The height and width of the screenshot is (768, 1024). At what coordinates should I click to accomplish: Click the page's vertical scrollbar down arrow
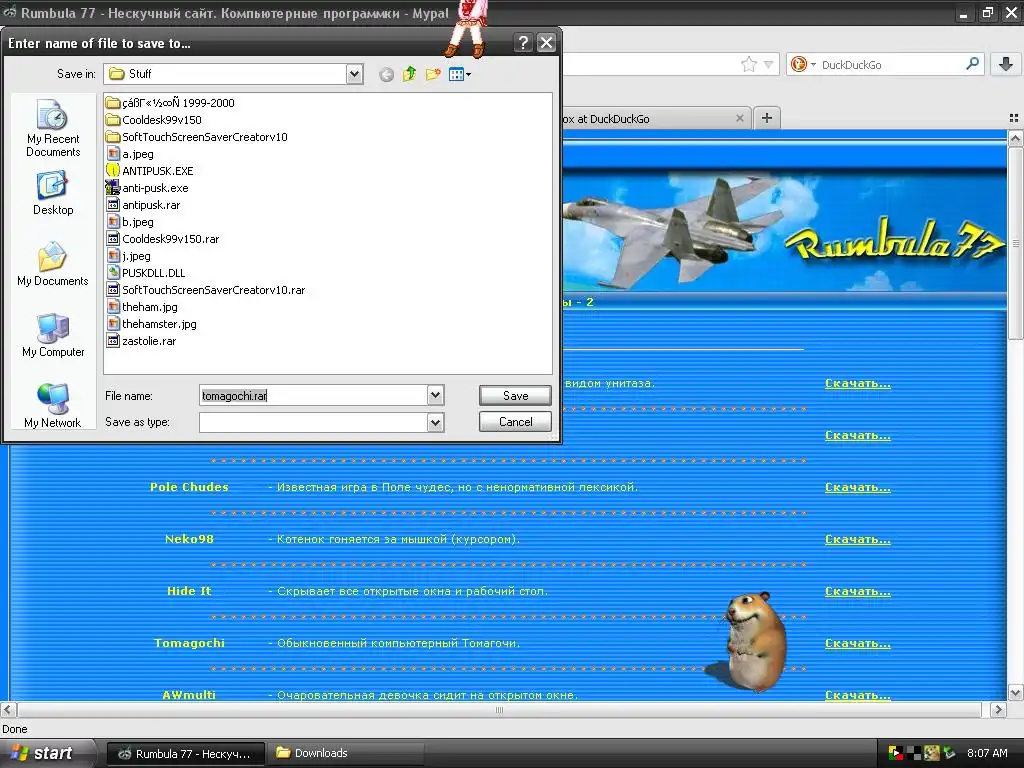coord(1016,693)
